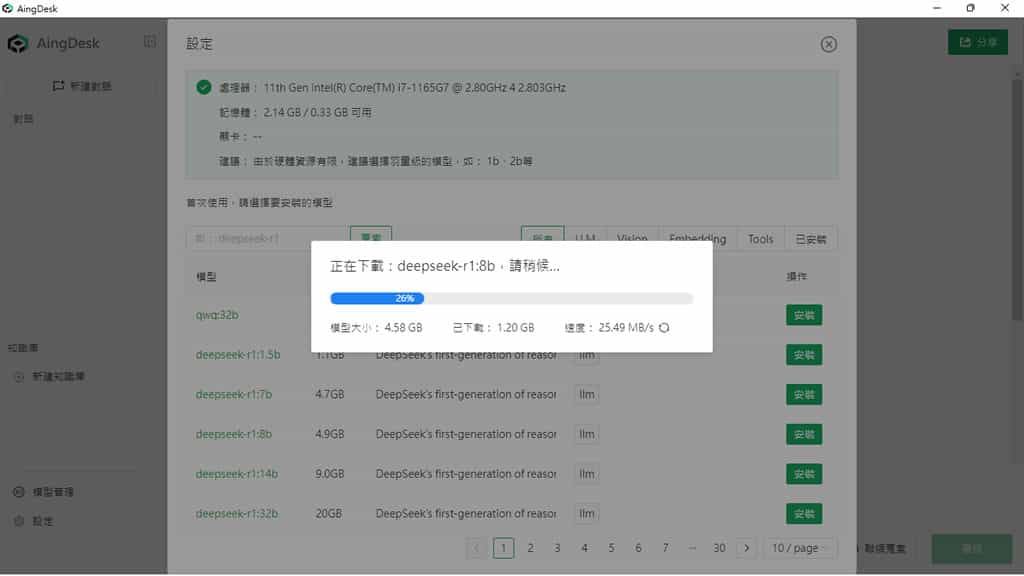Click the share button at top right
Viewport: 1024px width, 576px height.
(x=978, y=42)
